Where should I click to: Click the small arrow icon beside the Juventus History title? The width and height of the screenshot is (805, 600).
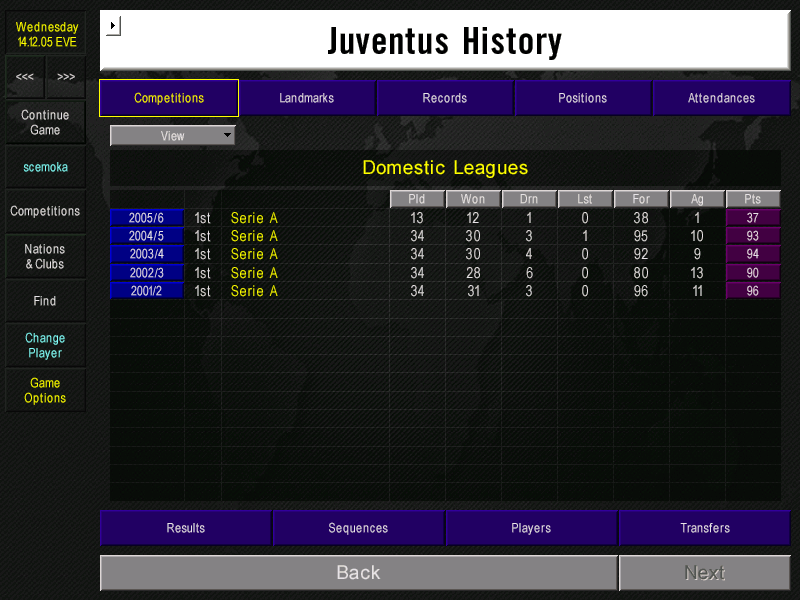click(x=113, y=26)
